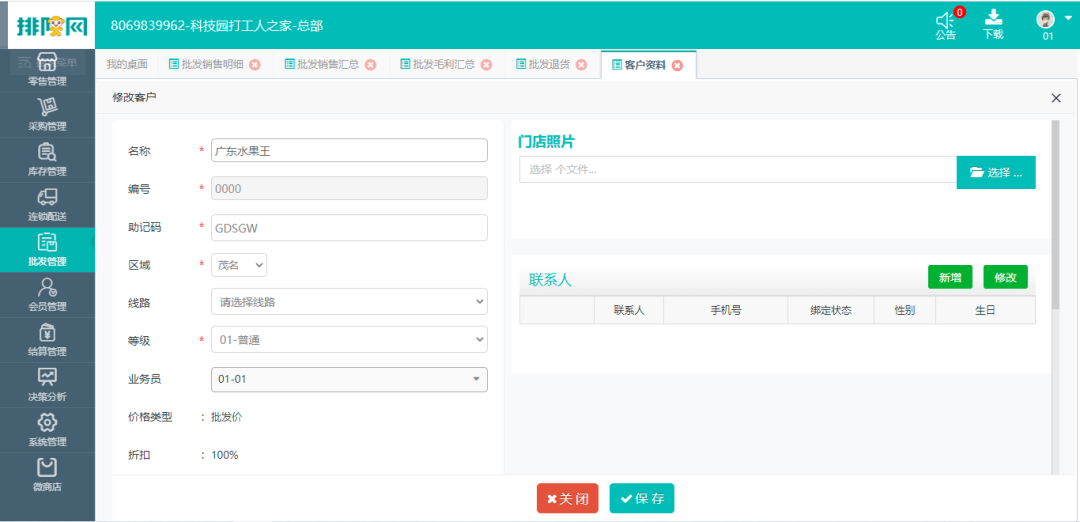1080x522 pixels.
Task: Open the 业务员 combo box
Action: click(349, 379)
